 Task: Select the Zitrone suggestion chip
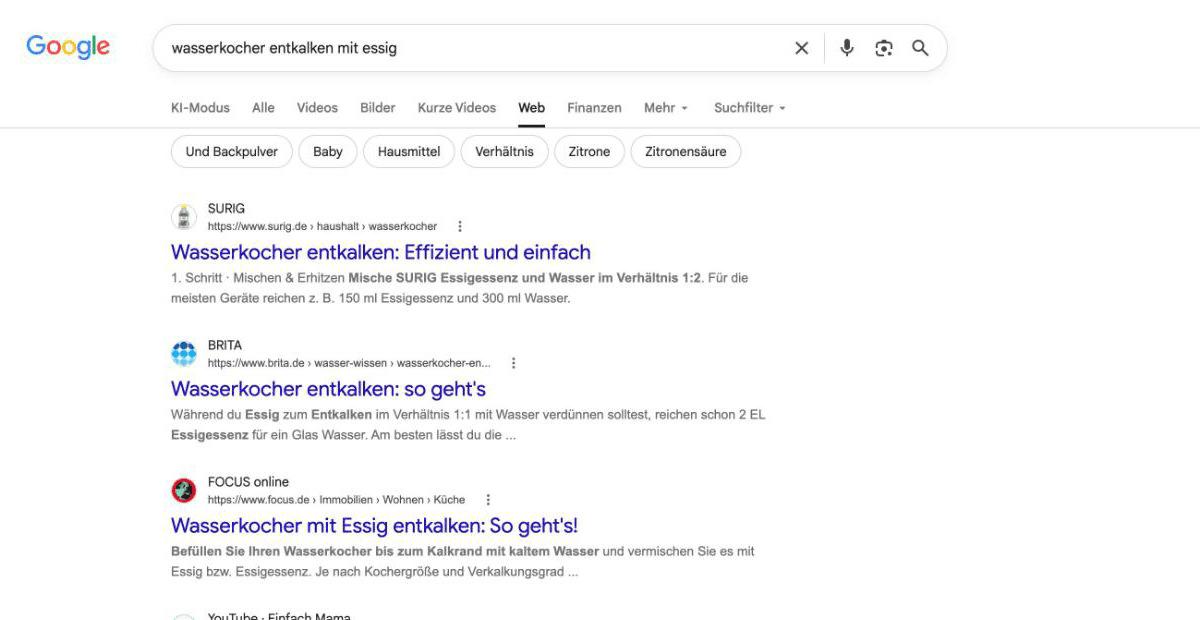click(590, 152)
